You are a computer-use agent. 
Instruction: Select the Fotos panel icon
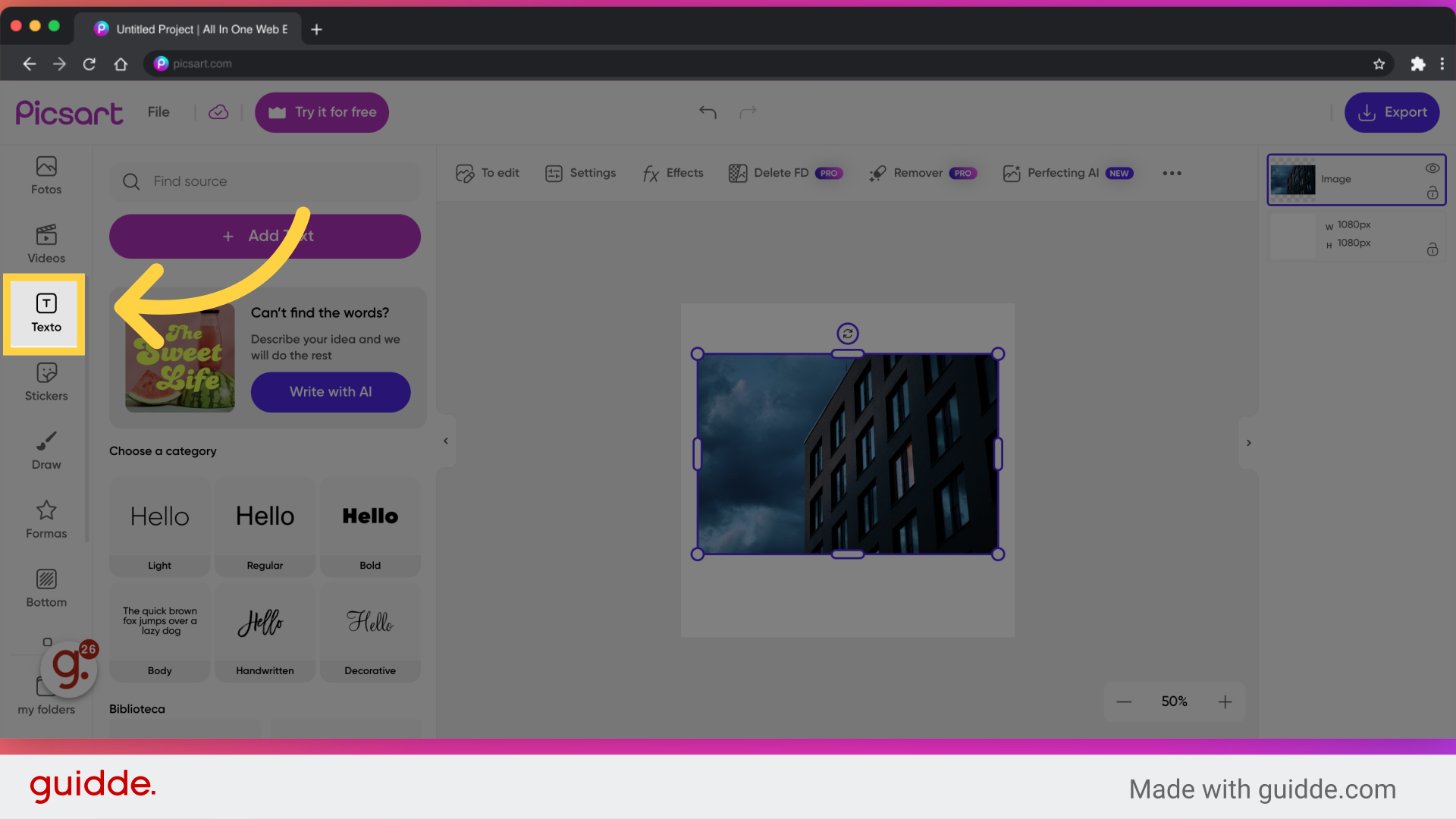click(45, 174)
